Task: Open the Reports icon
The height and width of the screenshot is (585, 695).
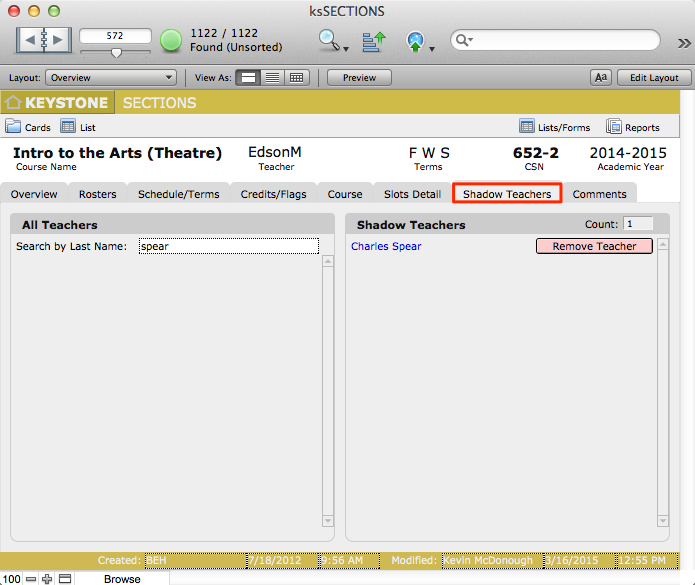Action: pyautogui.click(x=614, y=127)
